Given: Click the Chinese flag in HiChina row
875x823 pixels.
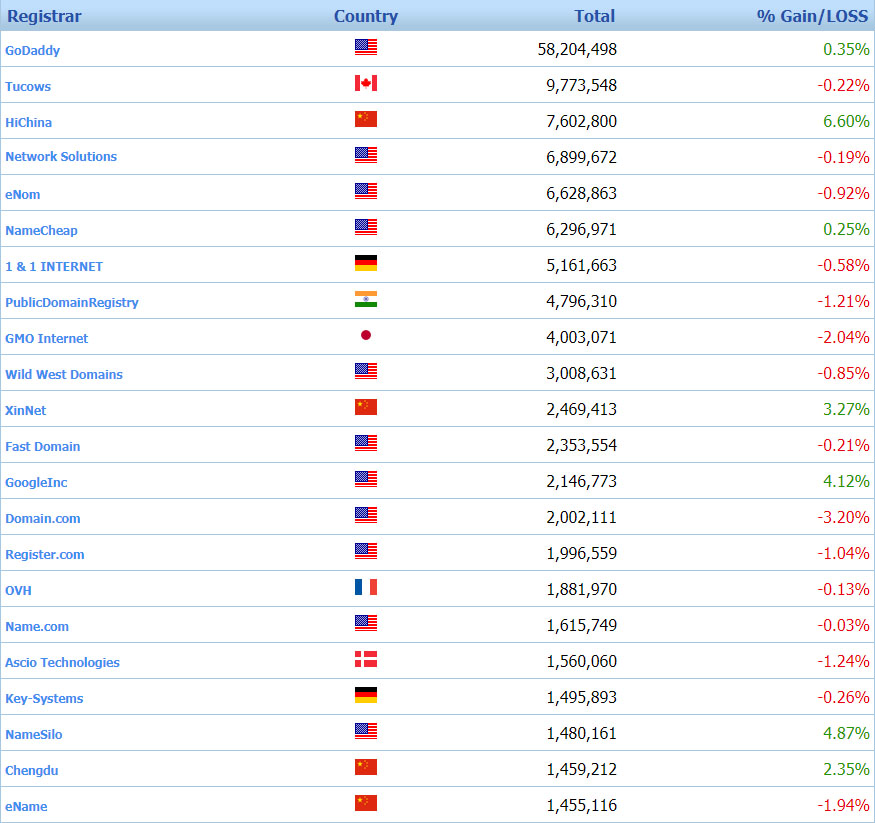Looking at the screenshot, I should (365, 119).
